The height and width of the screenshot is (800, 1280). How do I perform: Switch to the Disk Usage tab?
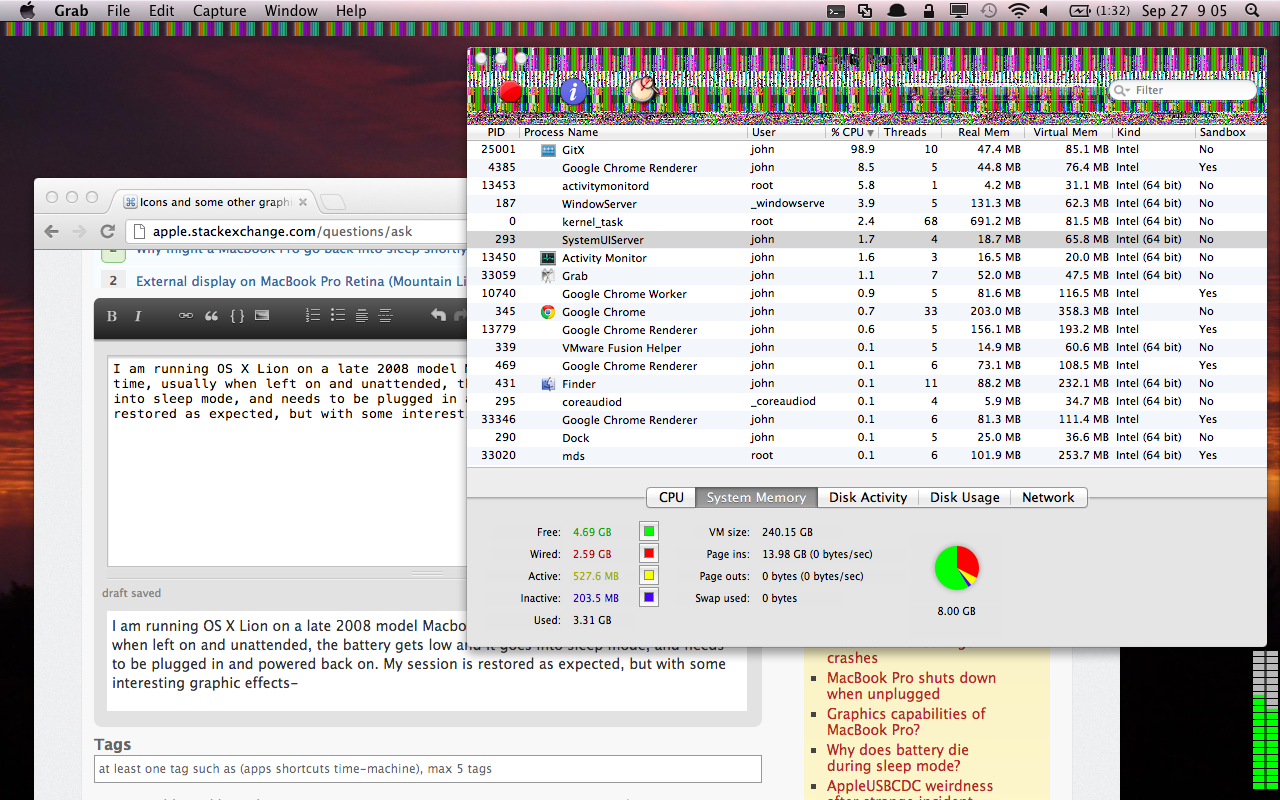pyautogui.click(x=965, y=497)
